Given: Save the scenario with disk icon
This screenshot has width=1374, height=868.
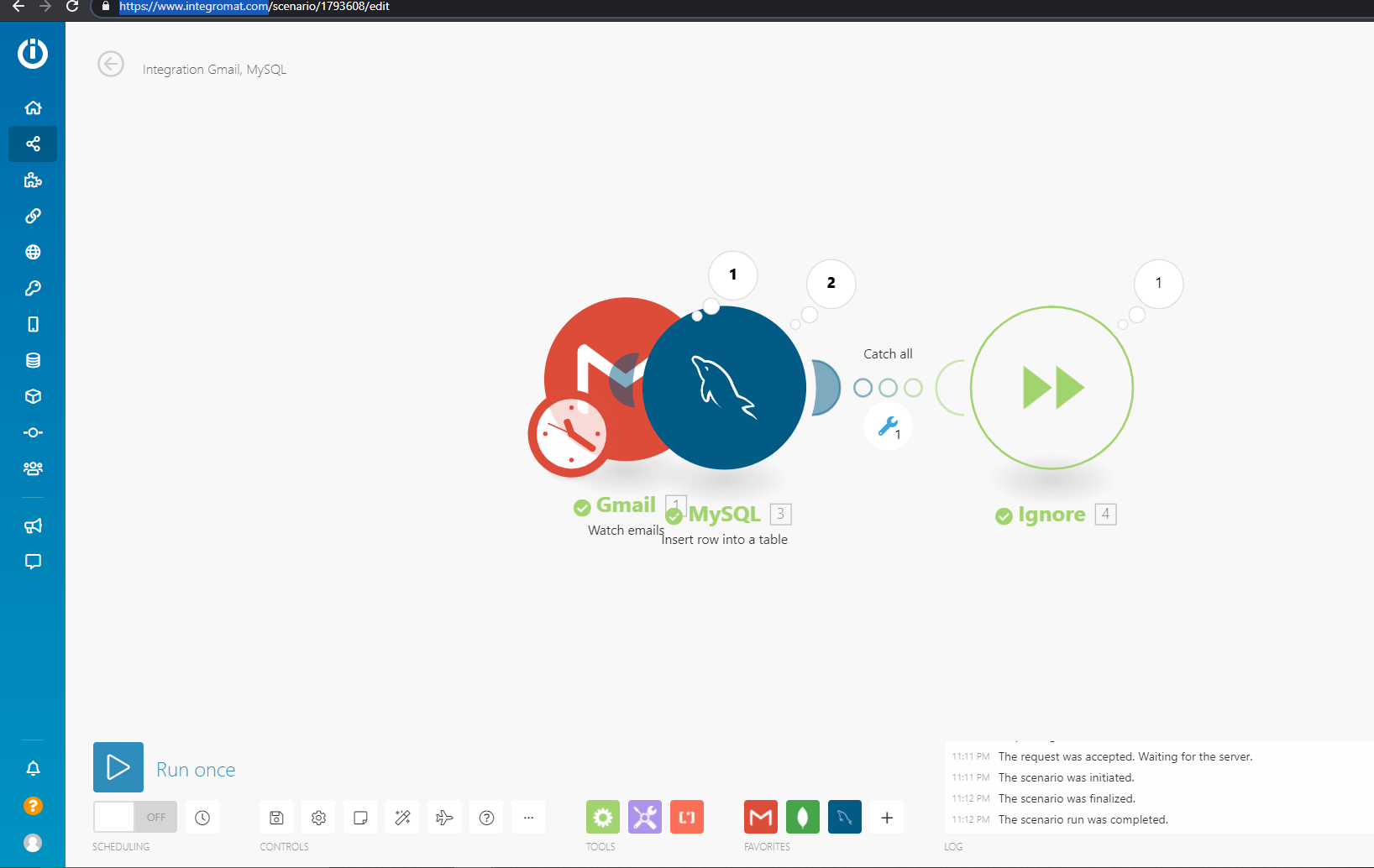Looking at the screenshot, I should pyautogui.click(x=276, y=818).
